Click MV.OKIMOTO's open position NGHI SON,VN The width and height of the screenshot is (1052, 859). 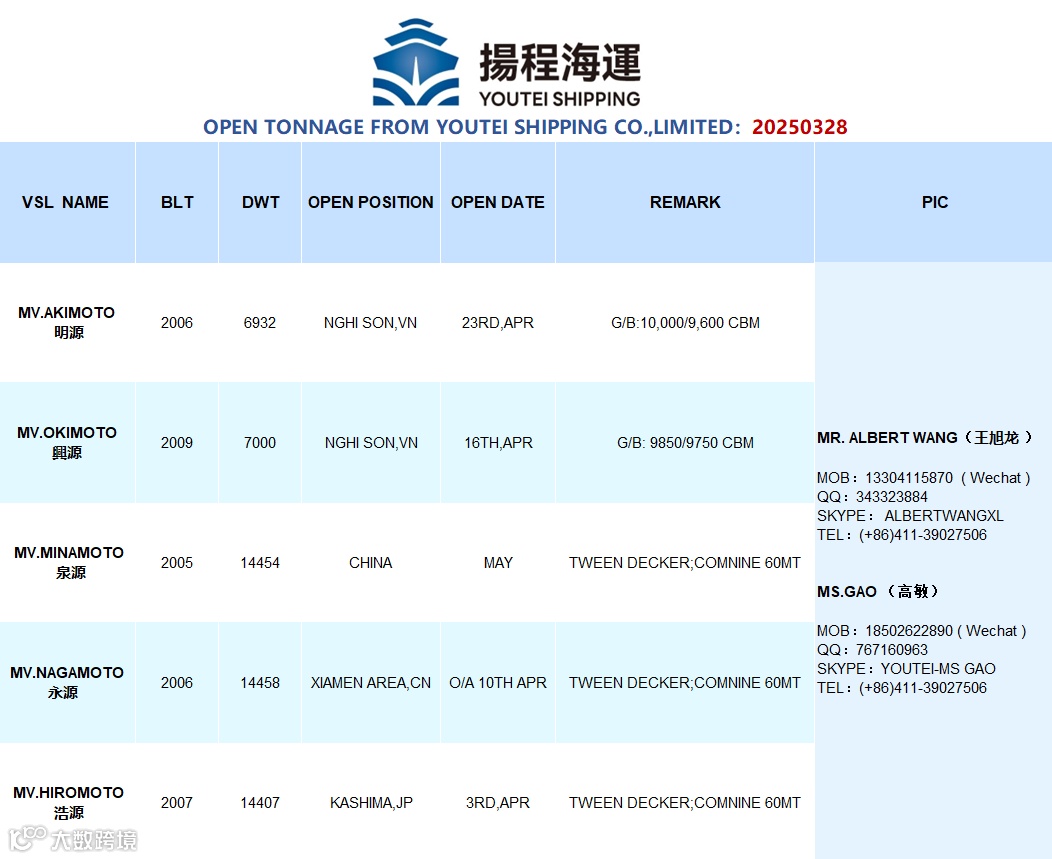(x=371, y=443)
